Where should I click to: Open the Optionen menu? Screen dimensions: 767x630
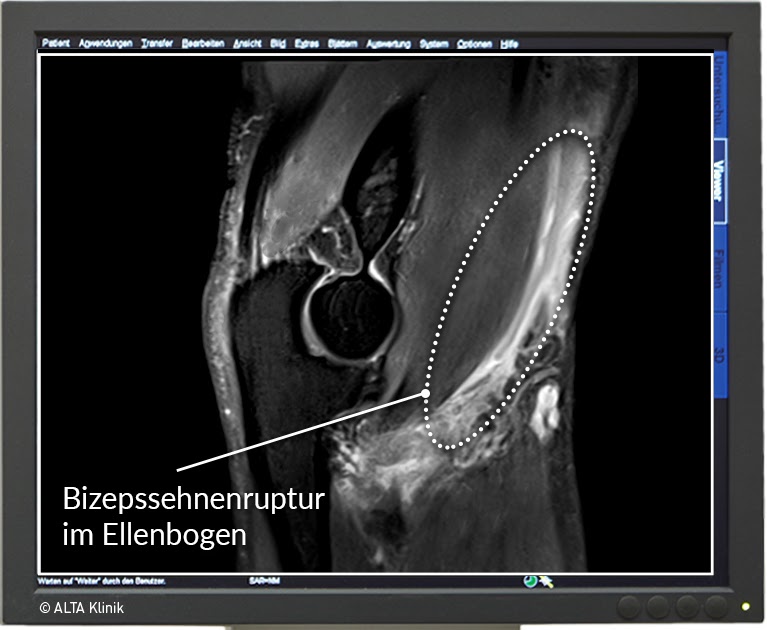(474, 44)
